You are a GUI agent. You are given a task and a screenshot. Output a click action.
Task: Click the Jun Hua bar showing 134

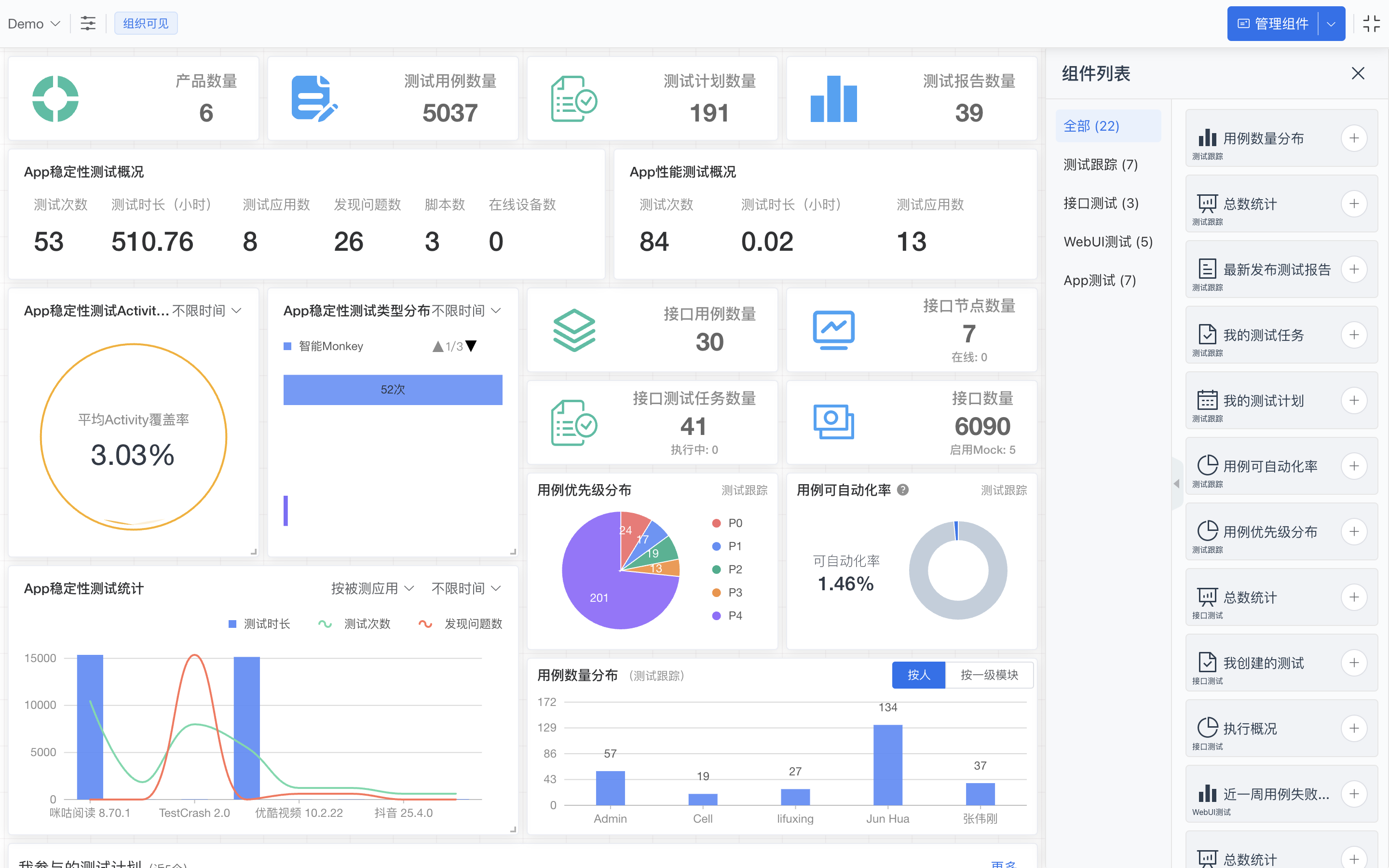pyautogui.click(x=887, y=765)
